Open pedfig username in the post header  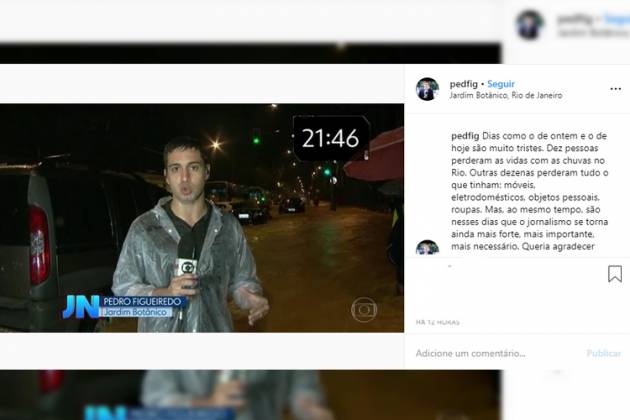click(464, 84)
